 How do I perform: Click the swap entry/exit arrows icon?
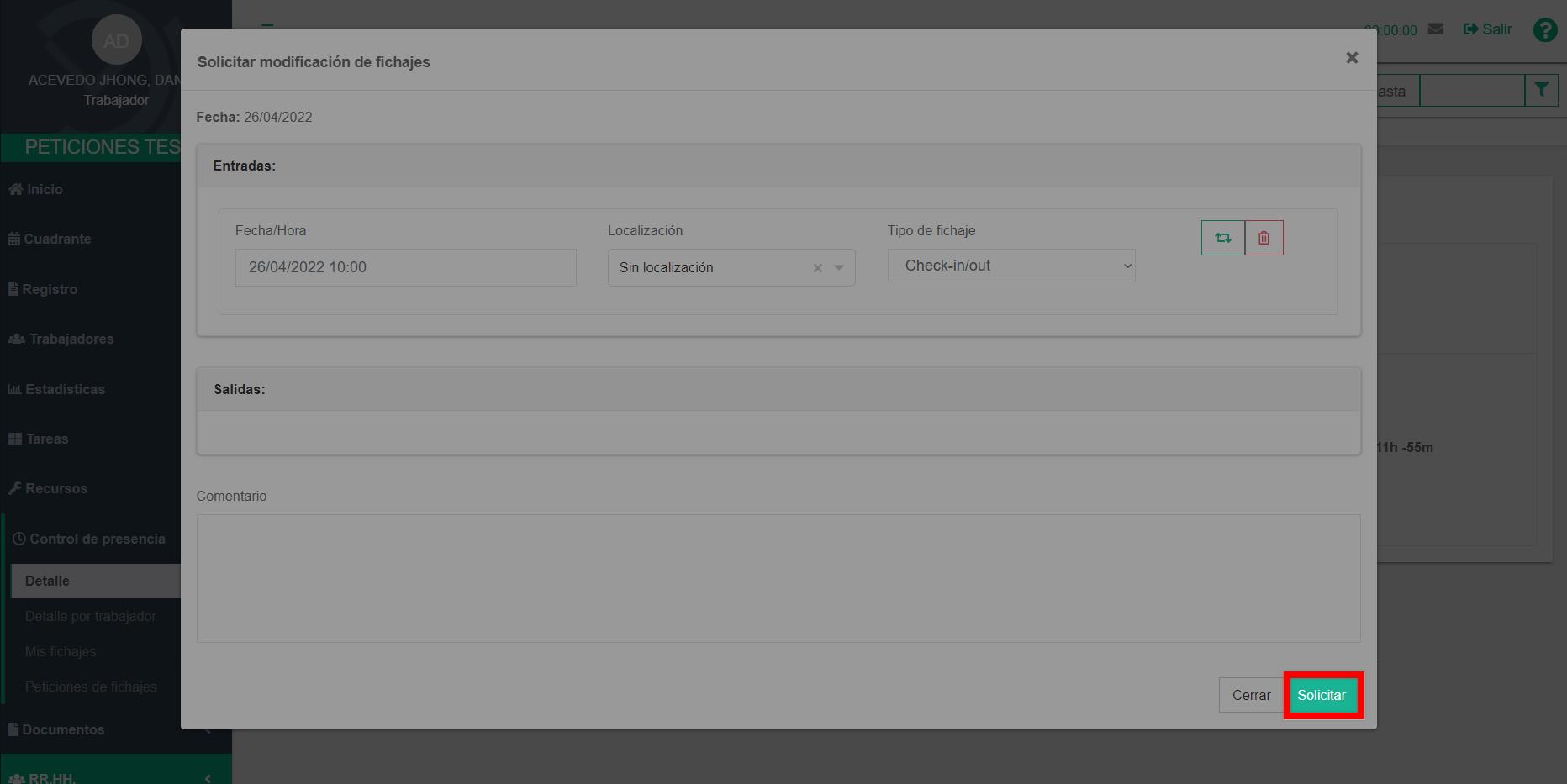[1222, 238]
